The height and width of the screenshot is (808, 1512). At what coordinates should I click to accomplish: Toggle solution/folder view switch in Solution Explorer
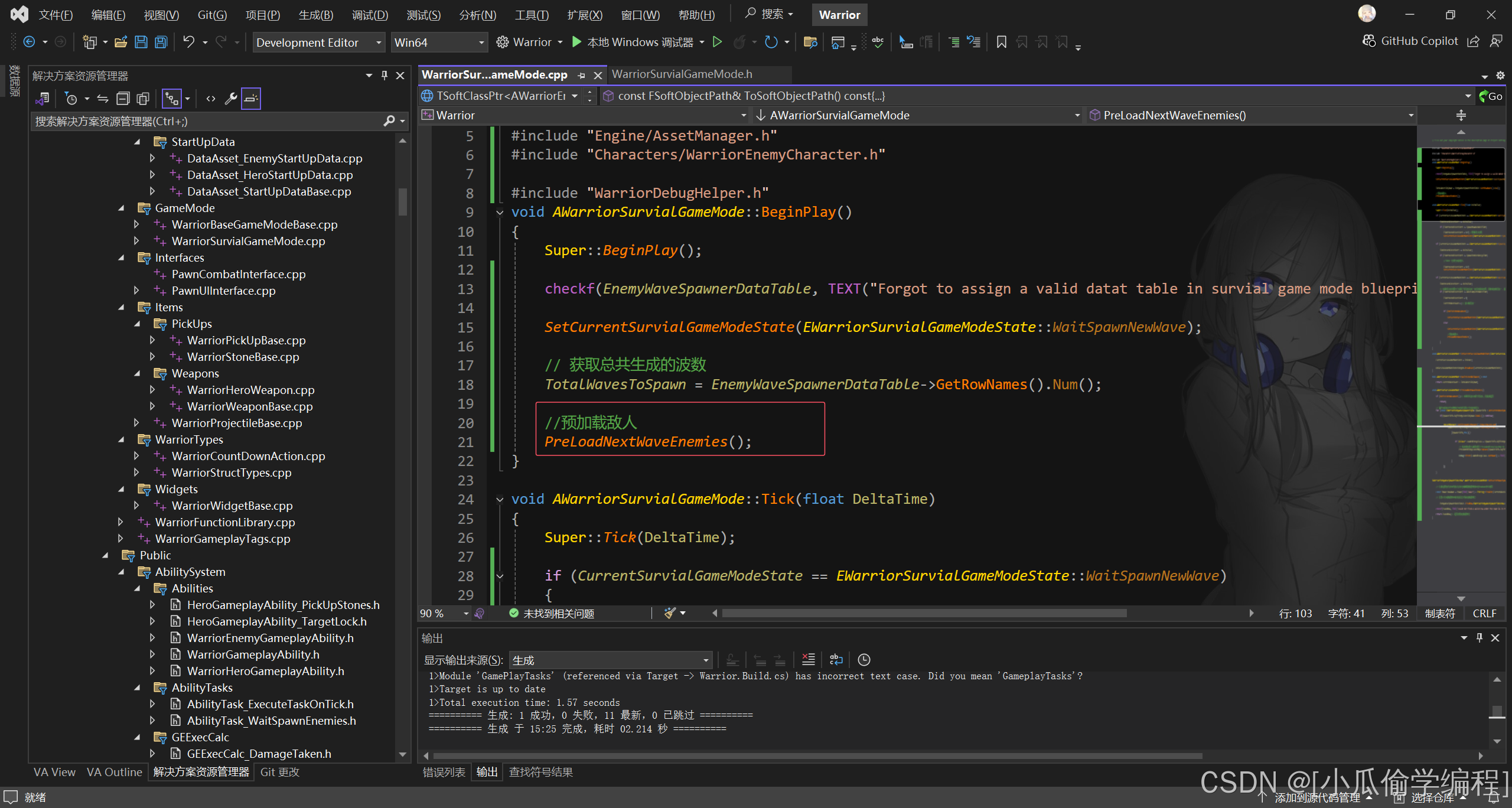click(43, 99)
